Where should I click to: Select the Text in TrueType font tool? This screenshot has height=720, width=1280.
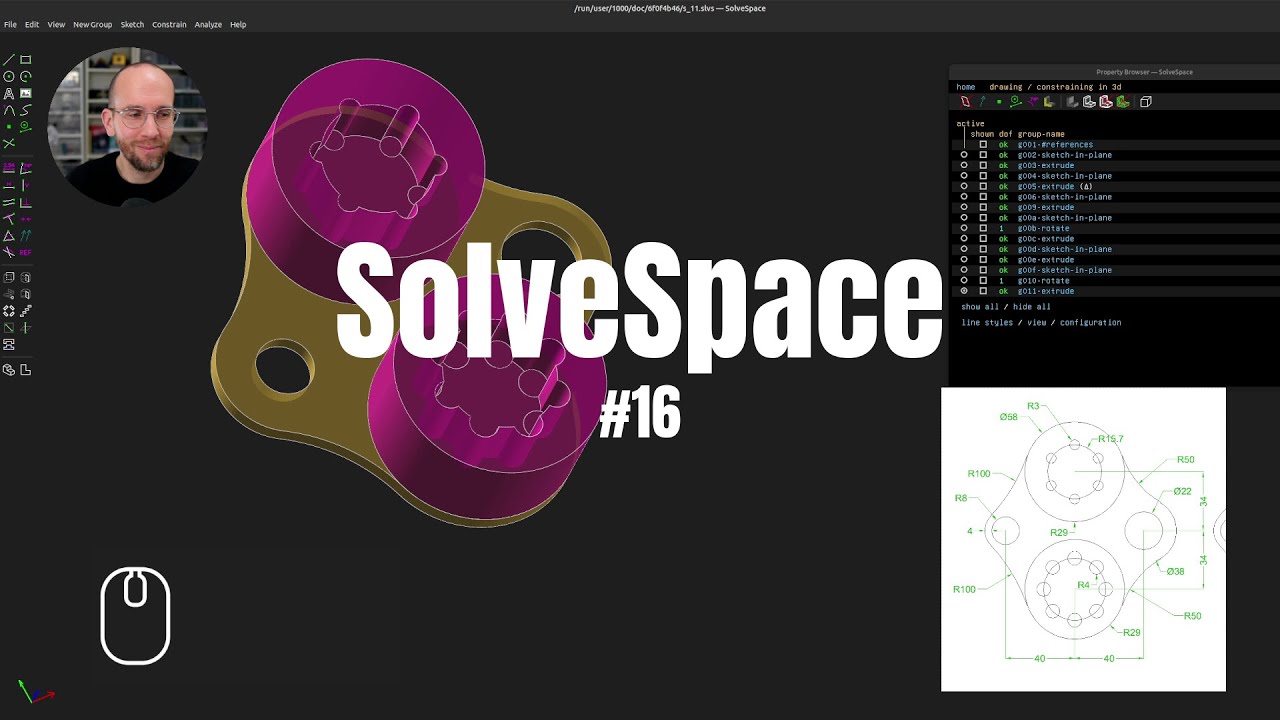tap(9, 93)
